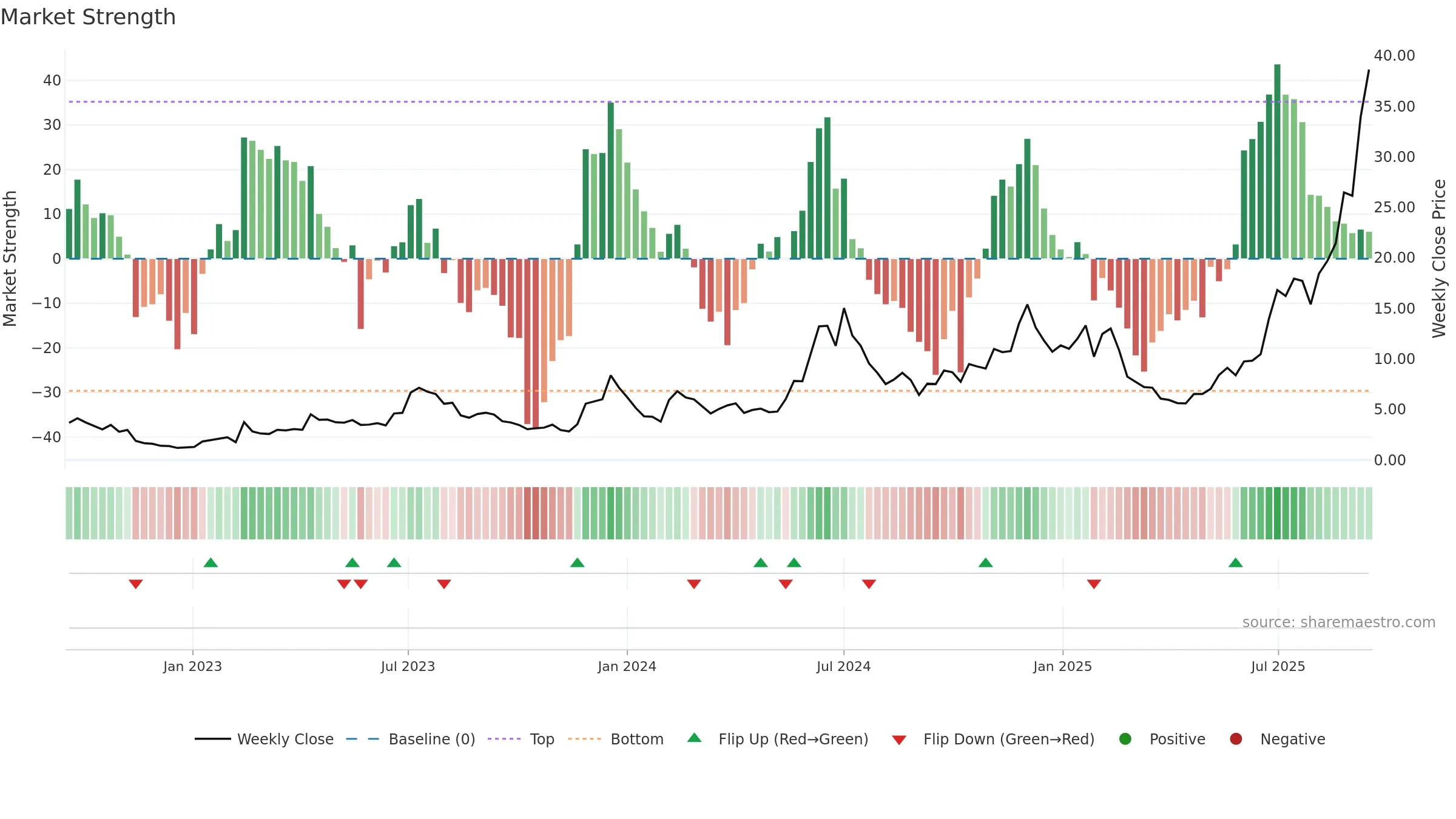The width and height of the screenshot is (1456, 819).
Task: Click the Jul 2024 x-axis label
Action: tap(843, 666)
